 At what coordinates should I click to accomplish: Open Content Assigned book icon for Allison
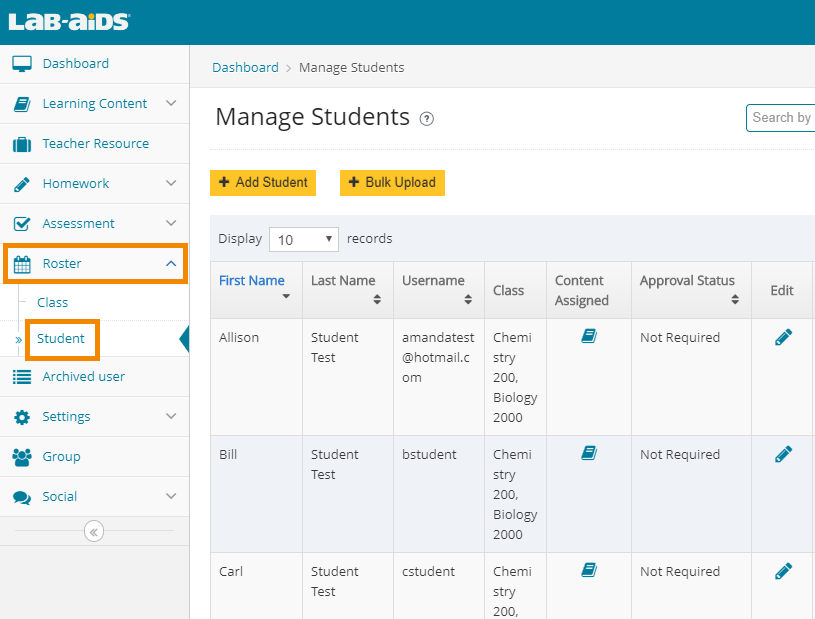click(x=589, y=337)
